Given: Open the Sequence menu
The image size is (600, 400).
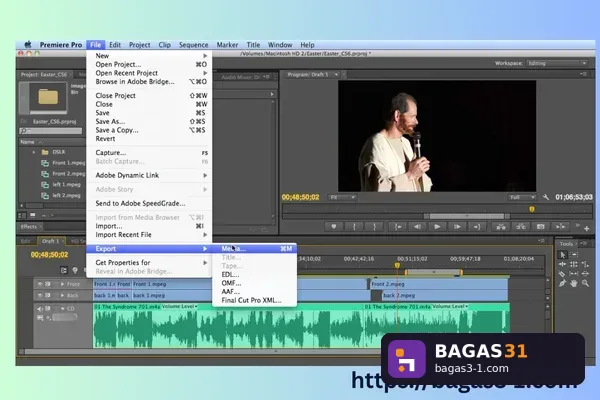Looking at the screenshot, I should pyautogui.click(x=193, y=45).
